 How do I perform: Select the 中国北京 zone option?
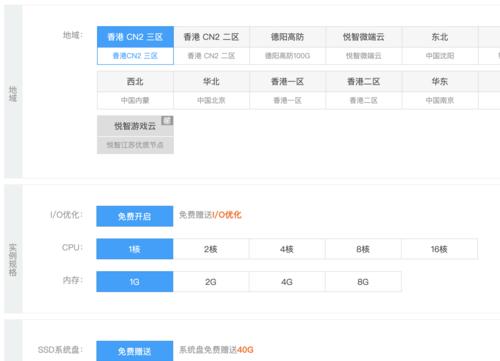(211, 100)
